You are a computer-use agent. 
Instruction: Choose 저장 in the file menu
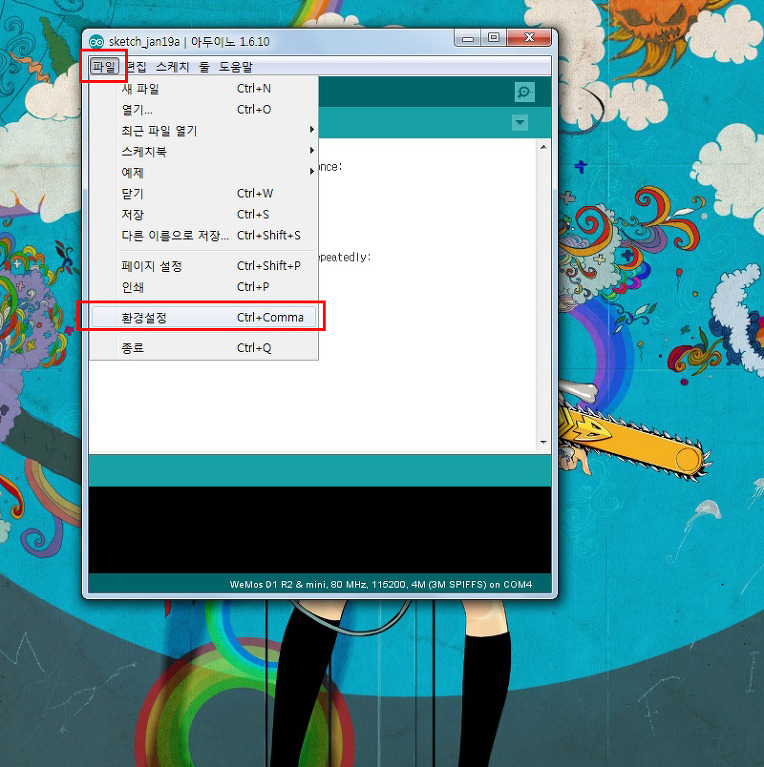(x=204, y=215)
